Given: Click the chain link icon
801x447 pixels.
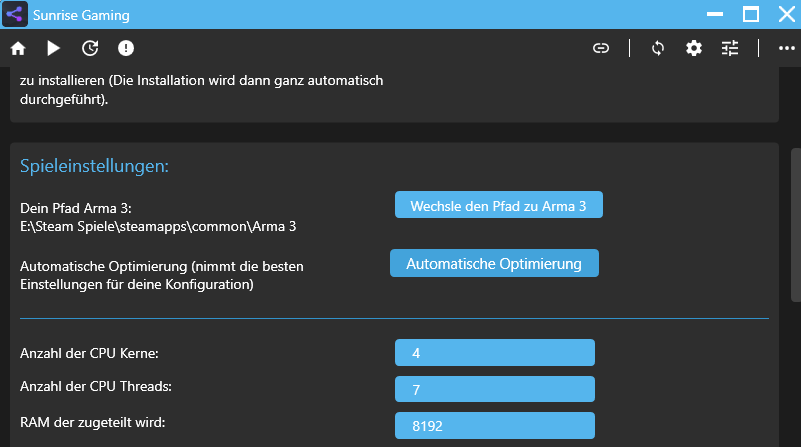Looking at the screenshot, I should click(601, 48).
